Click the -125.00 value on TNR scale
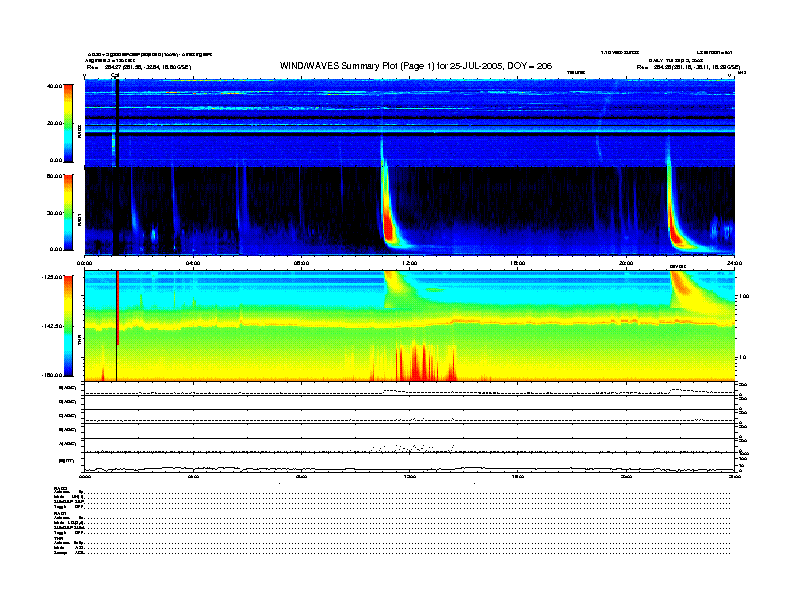 click(x=52, y=277)
